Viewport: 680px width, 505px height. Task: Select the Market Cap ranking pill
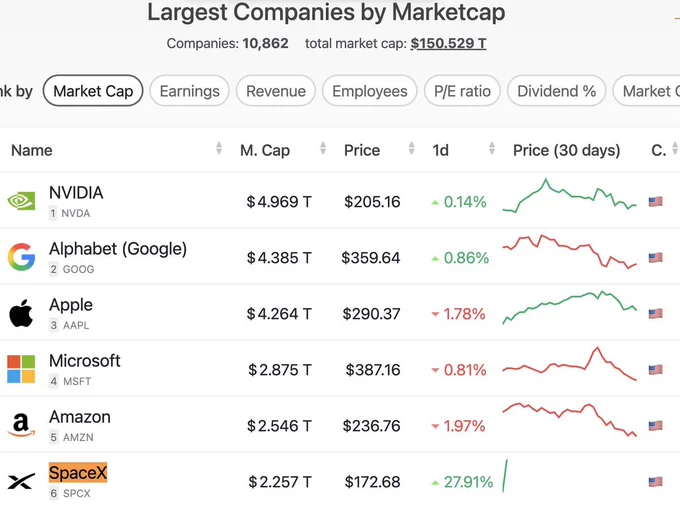pyautogui.click(x=93, y=91)
